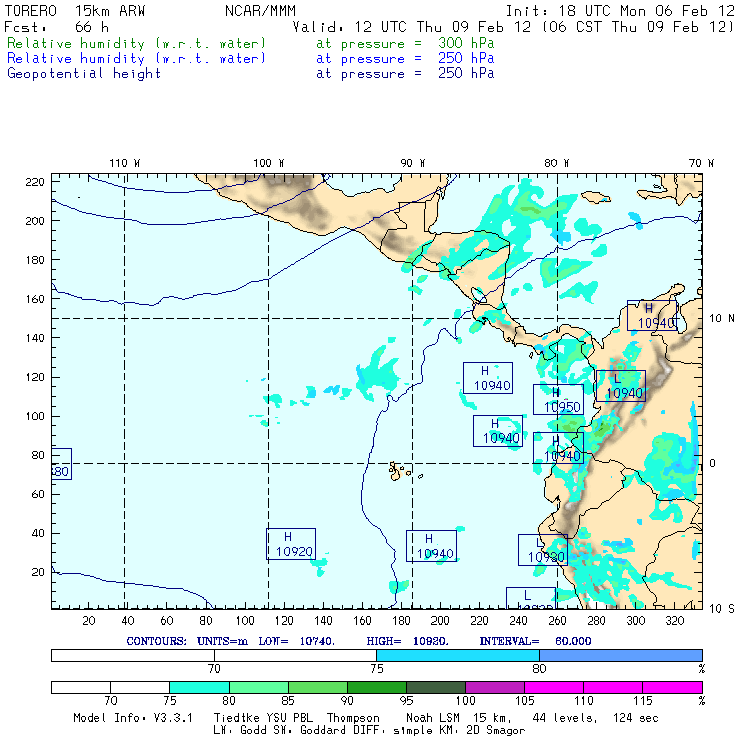The image size is (740, 740).
Task: Click the "Model Info: V3.3.1" text
Action: (x=133, y=718)
